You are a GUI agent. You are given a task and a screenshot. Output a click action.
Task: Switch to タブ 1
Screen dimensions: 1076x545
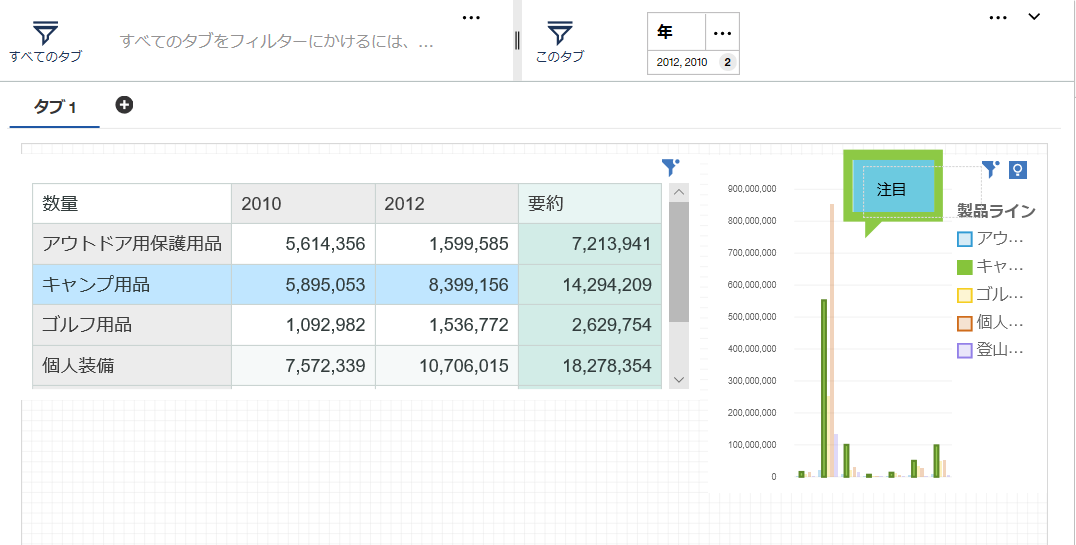55,107
